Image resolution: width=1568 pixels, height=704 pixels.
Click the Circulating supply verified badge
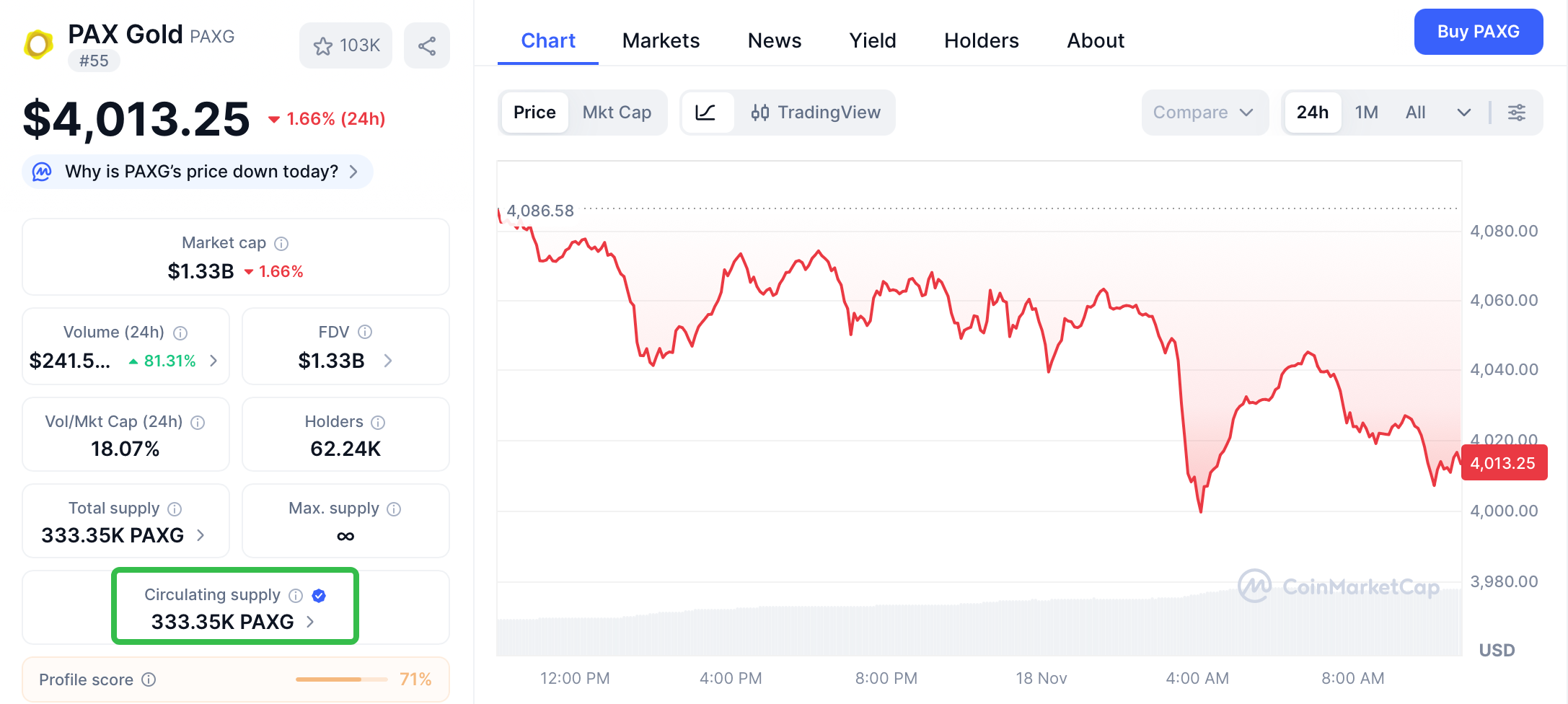pos(318,595)
